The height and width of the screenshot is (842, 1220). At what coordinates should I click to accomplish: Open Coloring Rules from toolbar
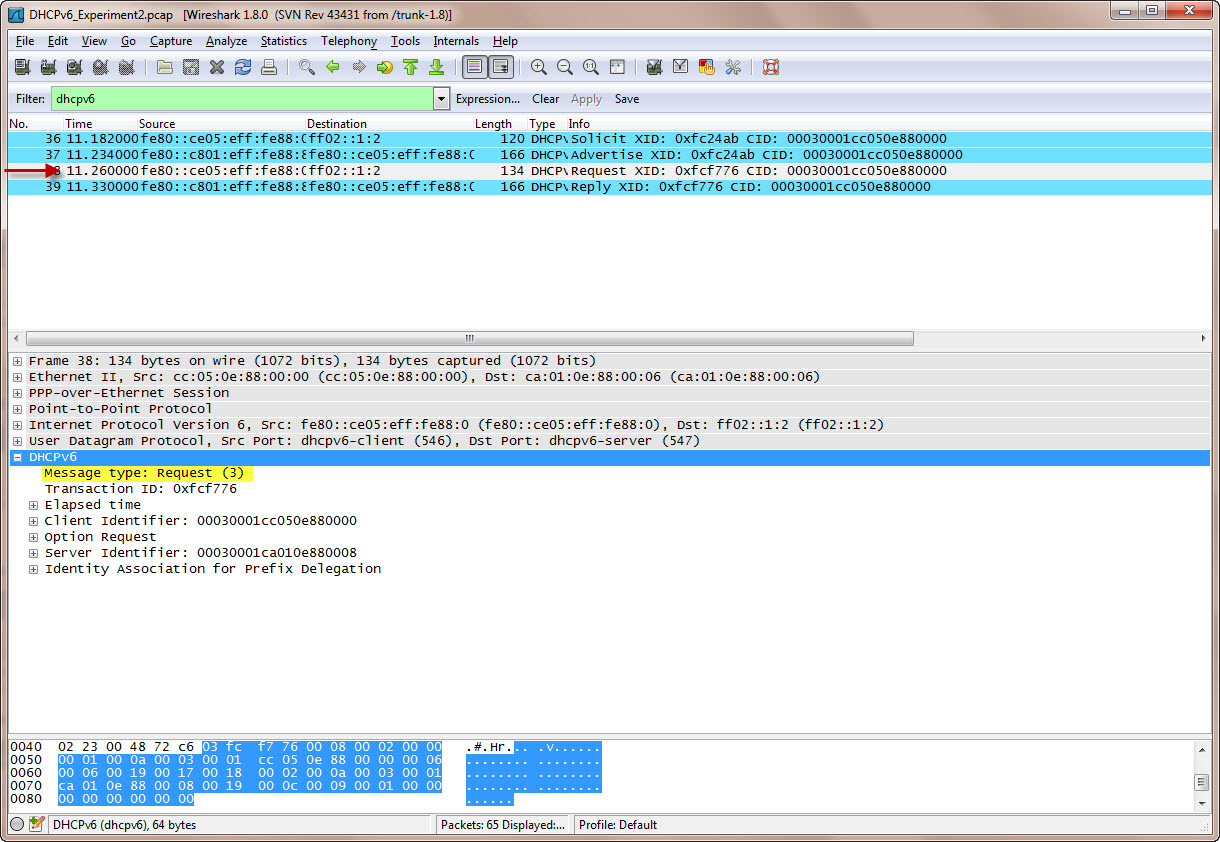707,67
